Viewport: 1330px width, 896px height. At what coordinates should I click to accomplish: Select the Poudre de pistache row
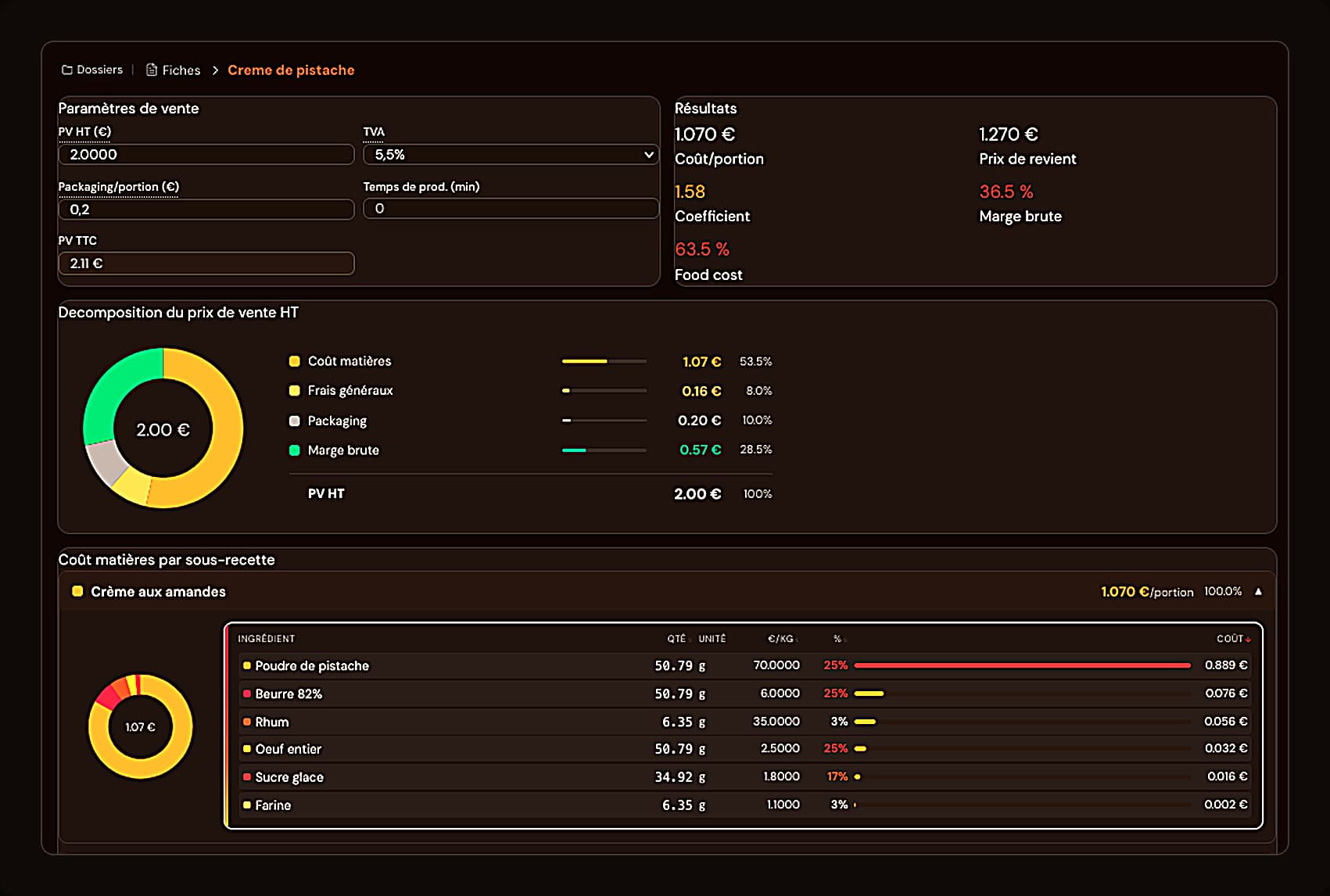(744, 665)
